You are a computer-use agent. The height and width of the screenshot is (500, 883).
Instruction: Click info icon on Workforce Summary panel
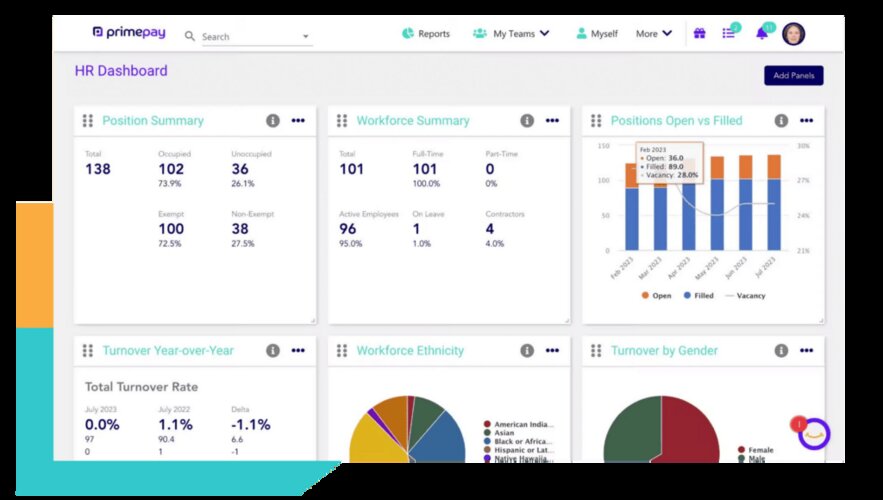coord(527,121)
